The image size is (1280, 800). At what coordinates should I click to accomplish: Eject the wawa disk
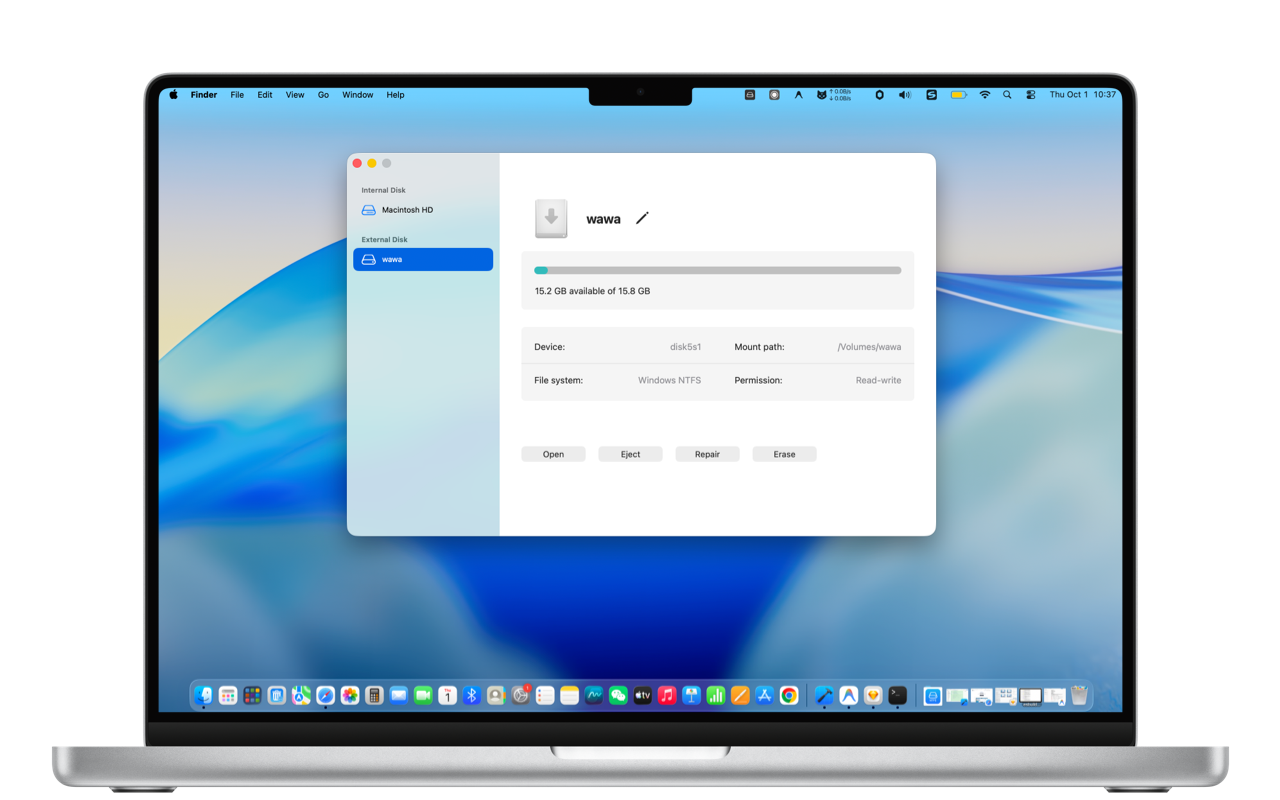tap(630, 454)
